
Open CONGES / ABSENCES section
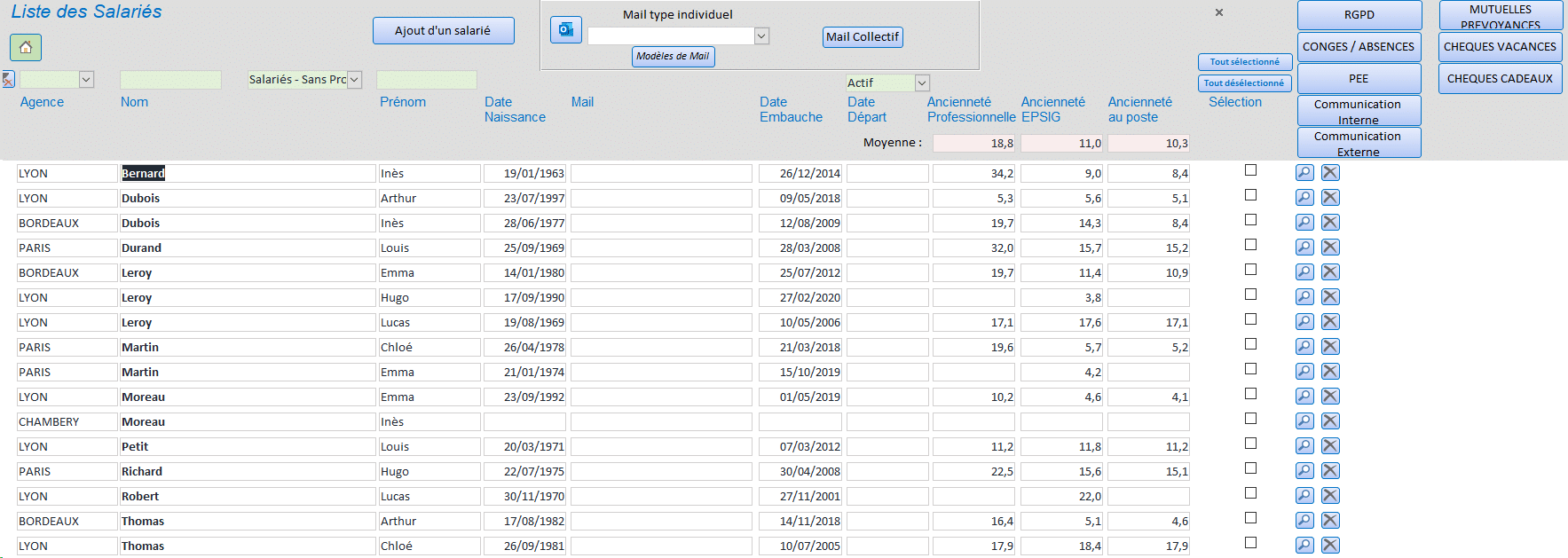click(1359, 47)
